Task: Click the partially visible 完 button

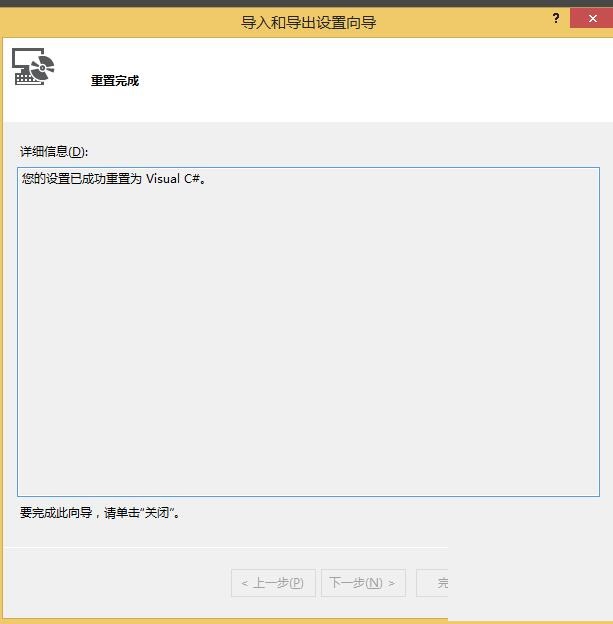Action: [432, 583]
